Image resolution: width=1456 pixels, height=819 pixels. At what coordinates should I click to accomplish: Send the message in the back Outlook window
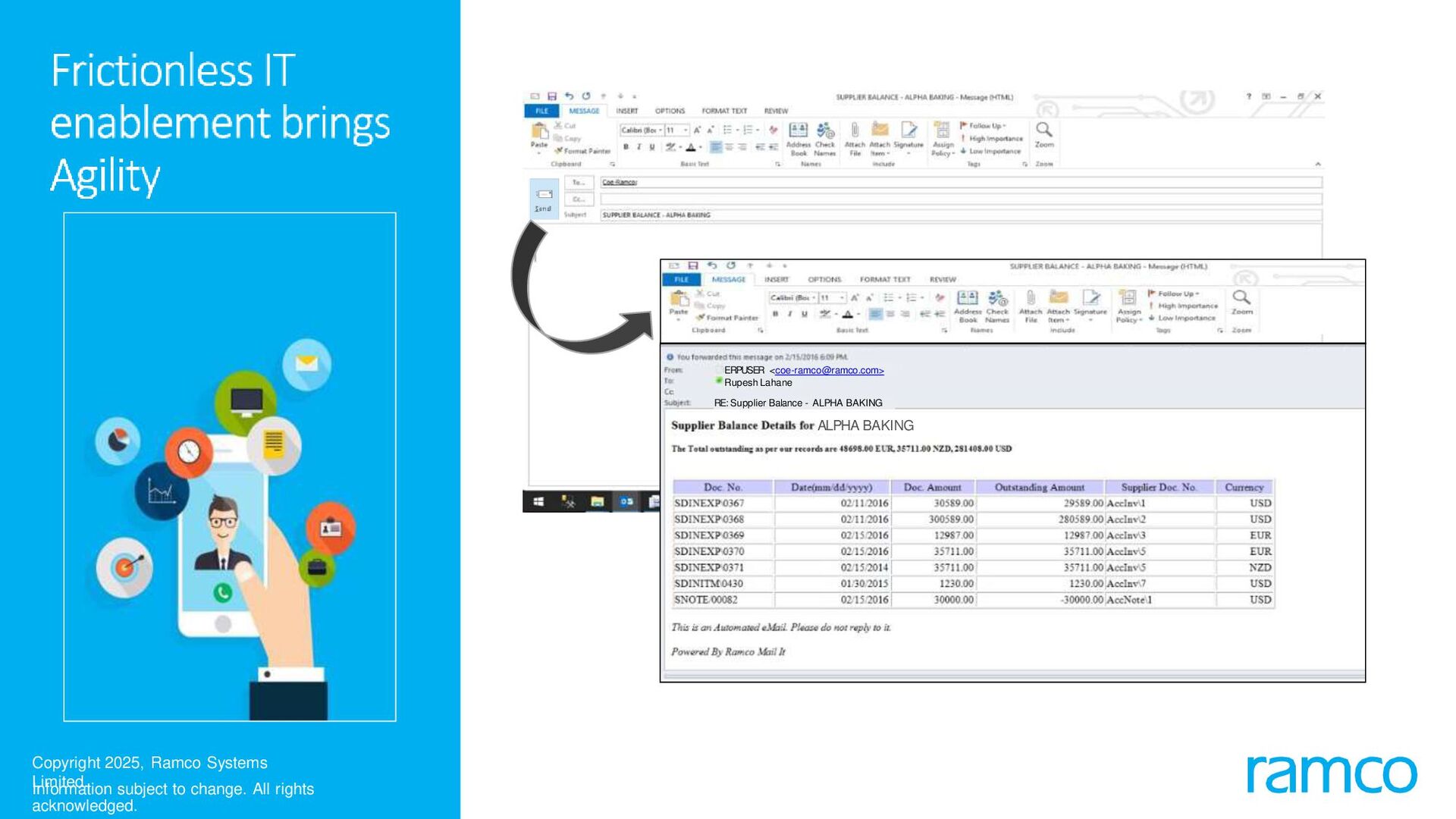pyautogui.click(x=544, y=199)
